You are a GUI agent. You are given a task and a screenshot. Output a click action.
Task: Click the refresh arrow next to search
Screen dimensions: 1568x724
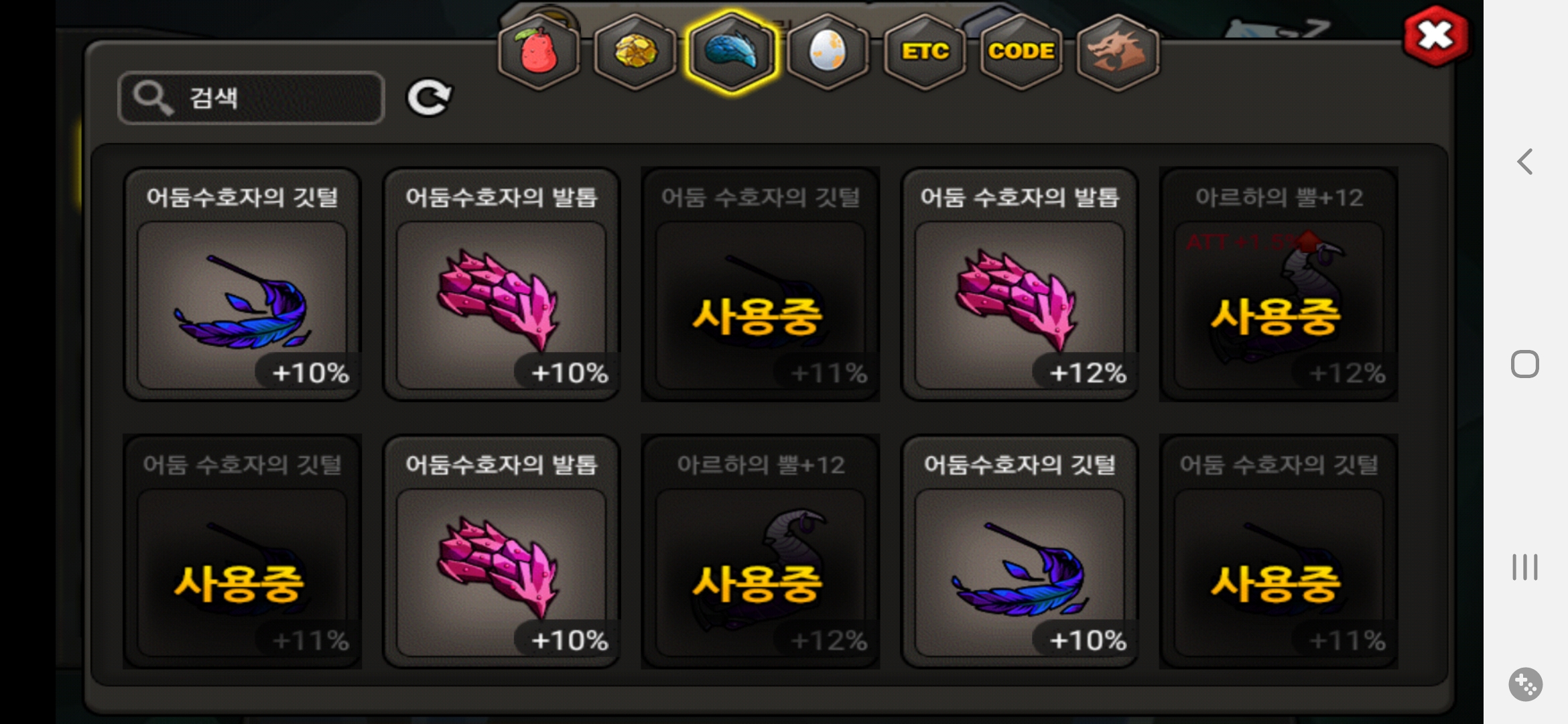(x=430, y=98)
